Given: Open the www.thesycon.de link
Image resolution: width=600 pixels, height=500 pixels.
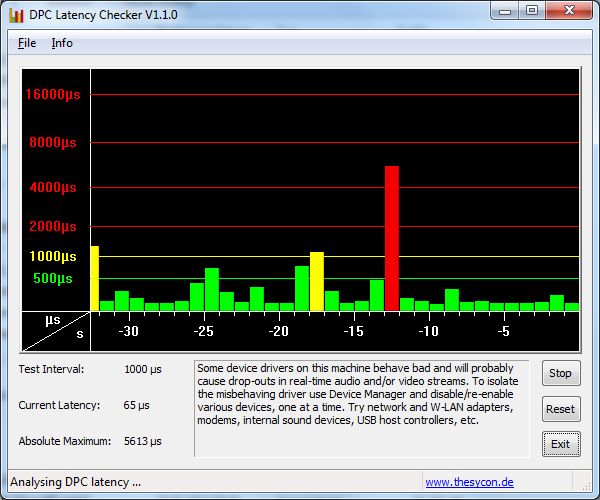Looking at the screenshot, I should pyautogui.click(x=469, y=482).
